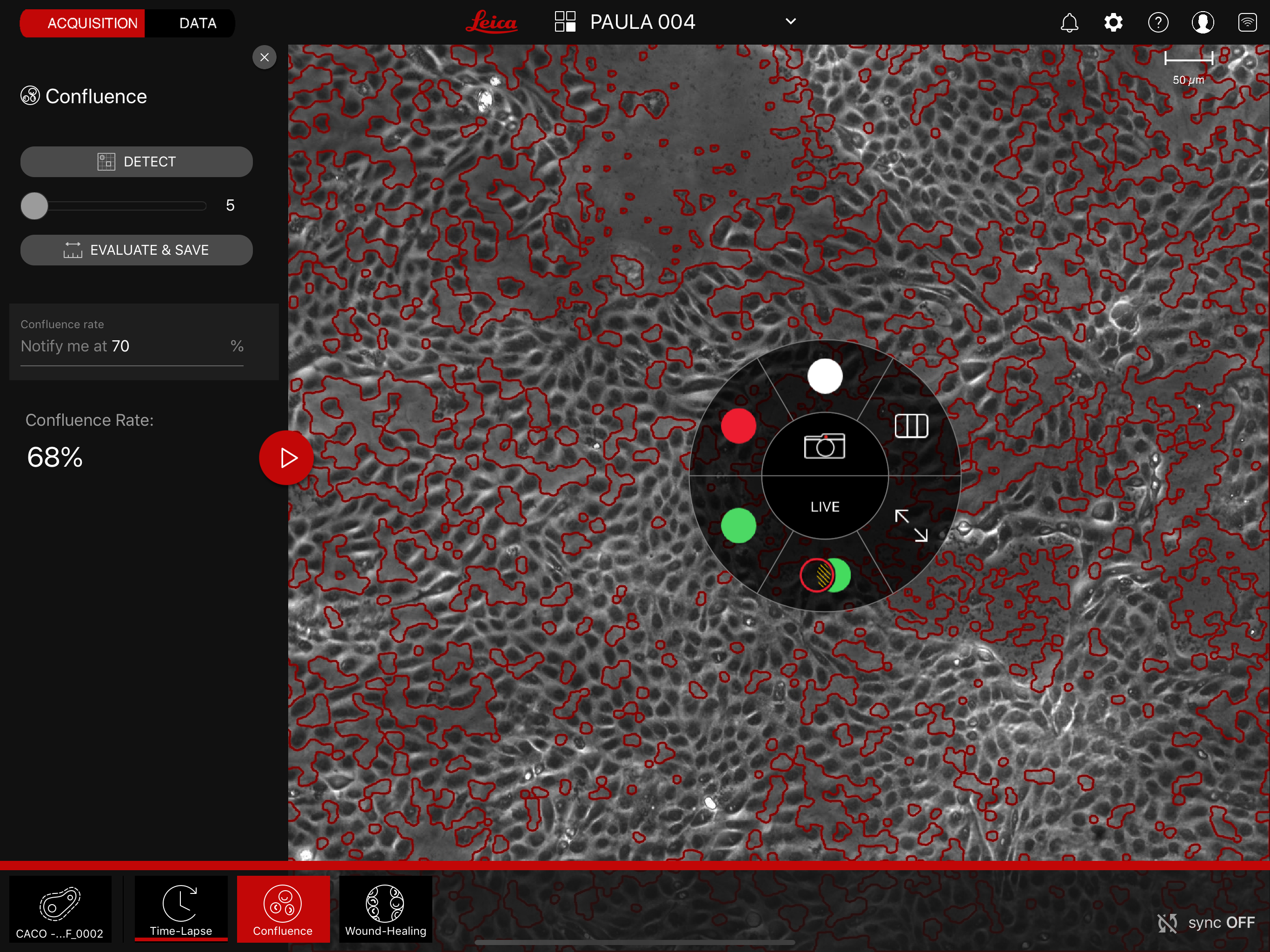Select the red-green overlay channel icon
Screen dimensions: 1270x952
pos(825,575)
